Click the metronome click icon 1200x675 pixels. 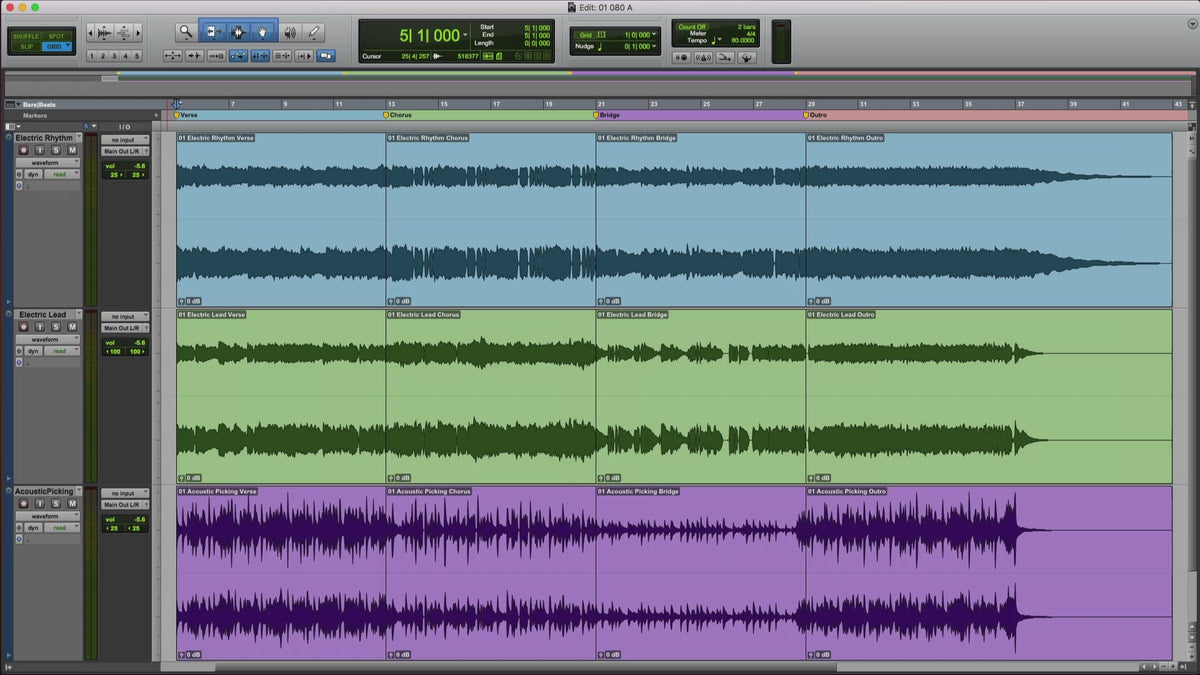[x=704, y=57]
